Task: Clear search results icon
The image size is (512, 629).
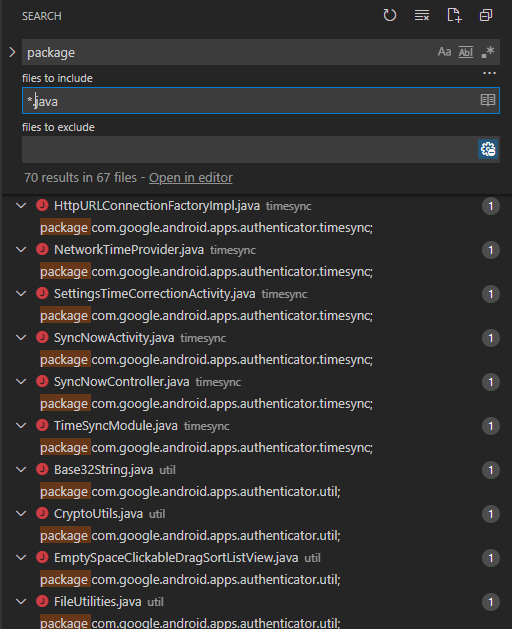Action: [x=422, y=16]
